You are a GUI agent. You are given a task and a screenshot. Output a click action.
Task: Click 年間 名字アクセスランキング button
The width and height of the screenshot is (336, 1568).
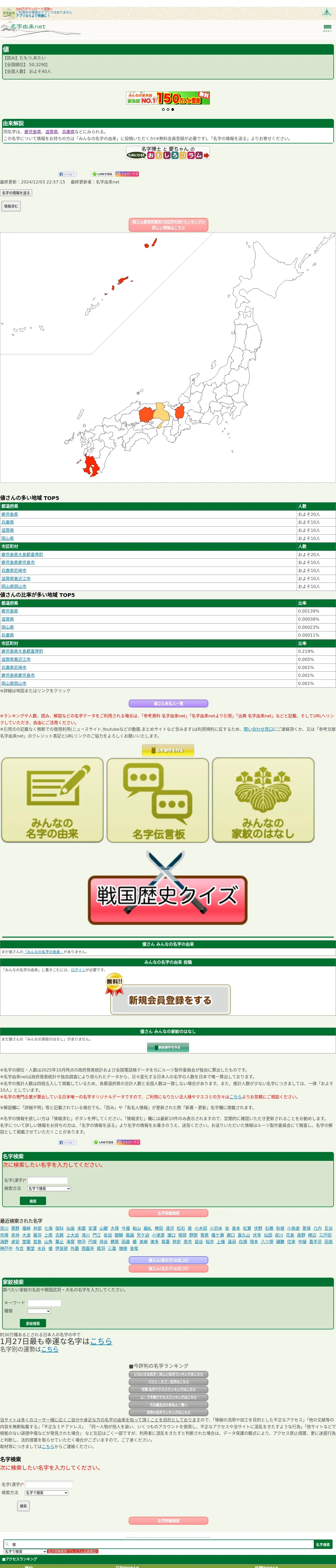(168, 1390)
